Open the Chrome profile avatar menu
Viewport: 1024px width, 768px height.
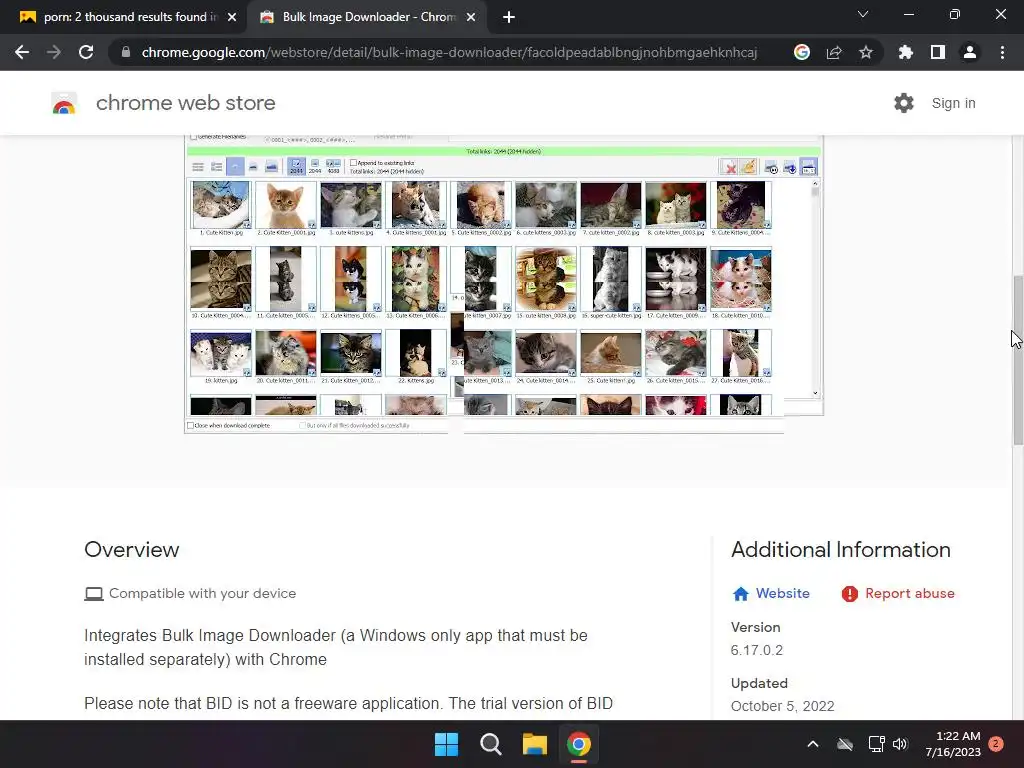pyautogui.click(x=970, y=52)
